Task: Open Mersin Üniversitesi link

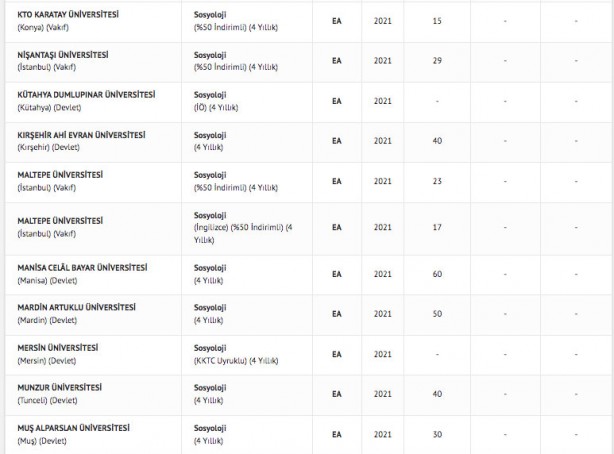Action: pos(58,347)
